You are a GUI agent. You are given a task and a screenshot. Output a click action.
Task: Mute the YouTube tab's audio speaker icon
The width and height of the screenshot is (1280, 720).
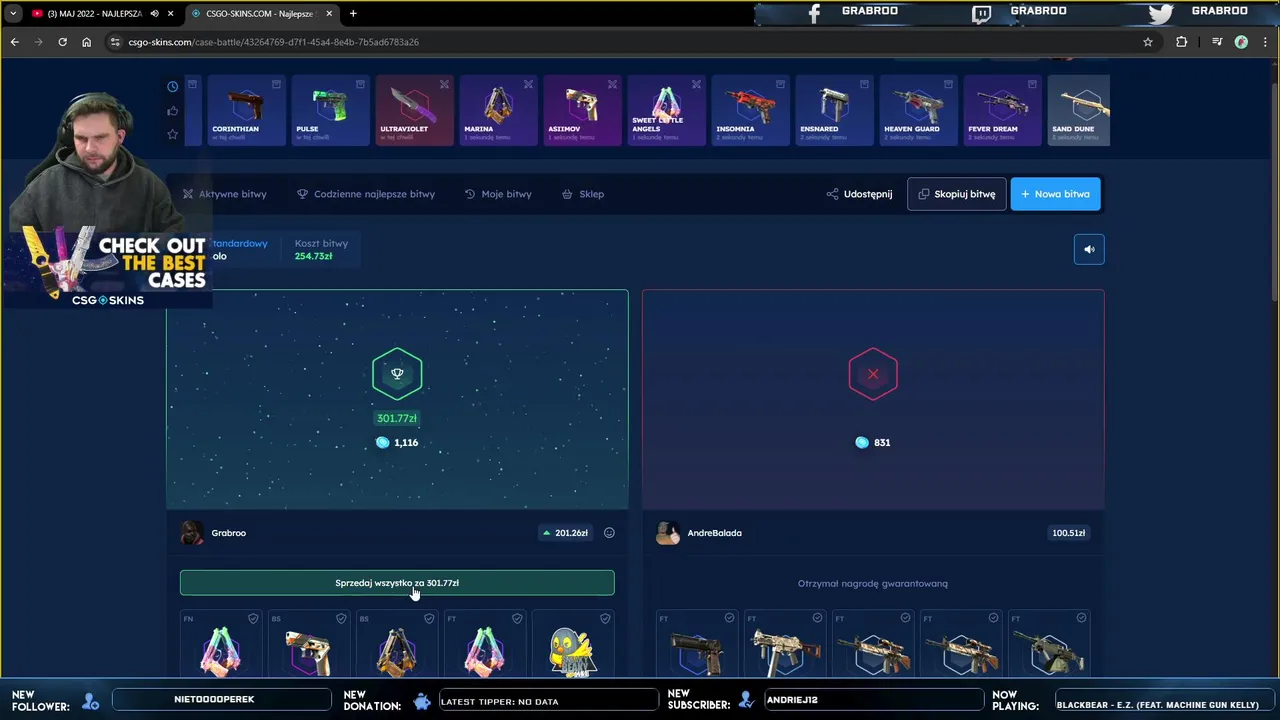154,13
